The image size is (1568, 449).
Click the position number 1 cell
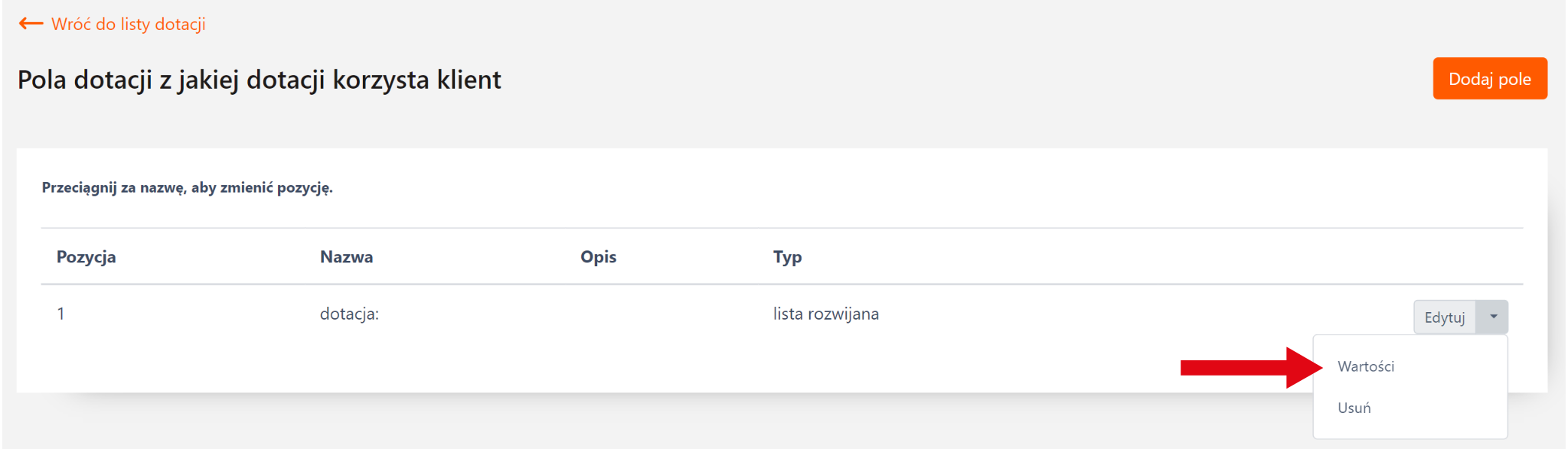[x=60, y=314]
